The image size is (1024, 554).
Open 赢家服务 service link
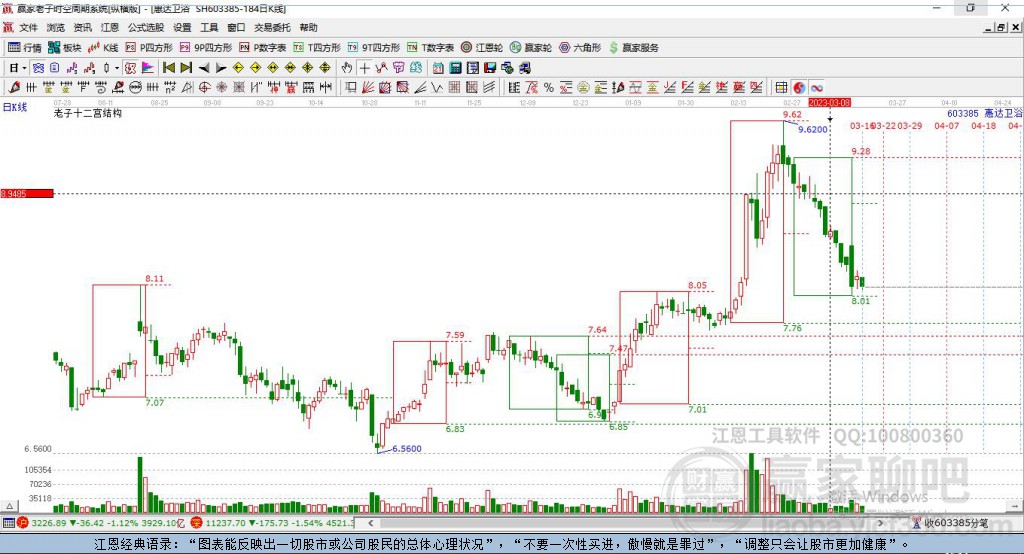(x=634, y=48)
